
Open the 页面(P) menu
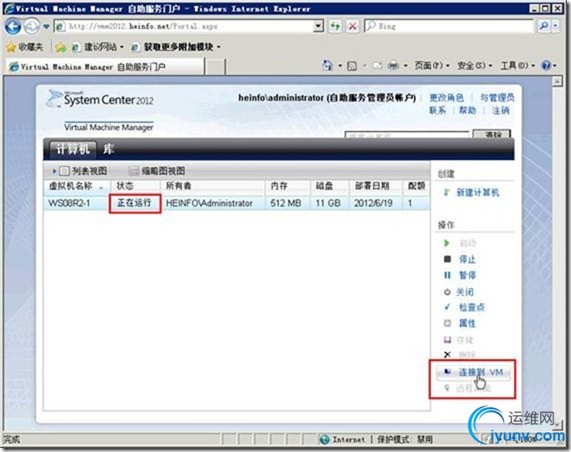[432, 66]
